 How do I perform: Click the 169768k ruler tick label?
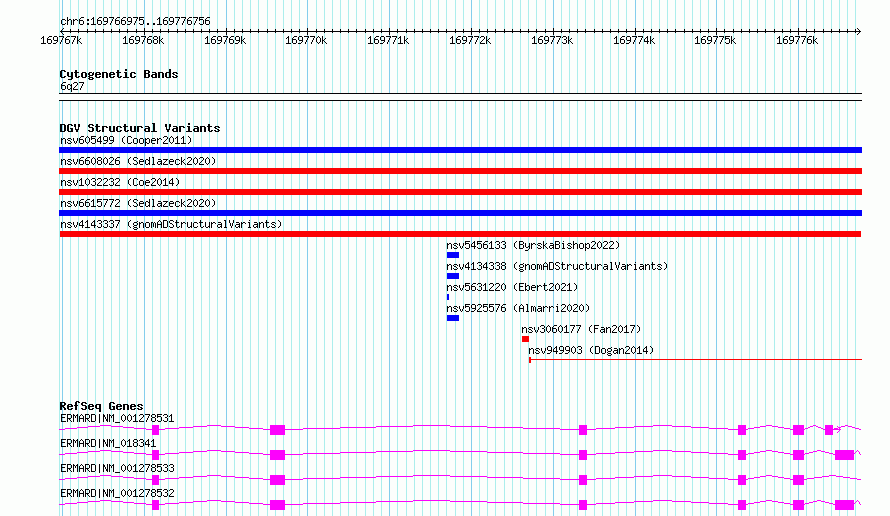(x=143, y=40)
